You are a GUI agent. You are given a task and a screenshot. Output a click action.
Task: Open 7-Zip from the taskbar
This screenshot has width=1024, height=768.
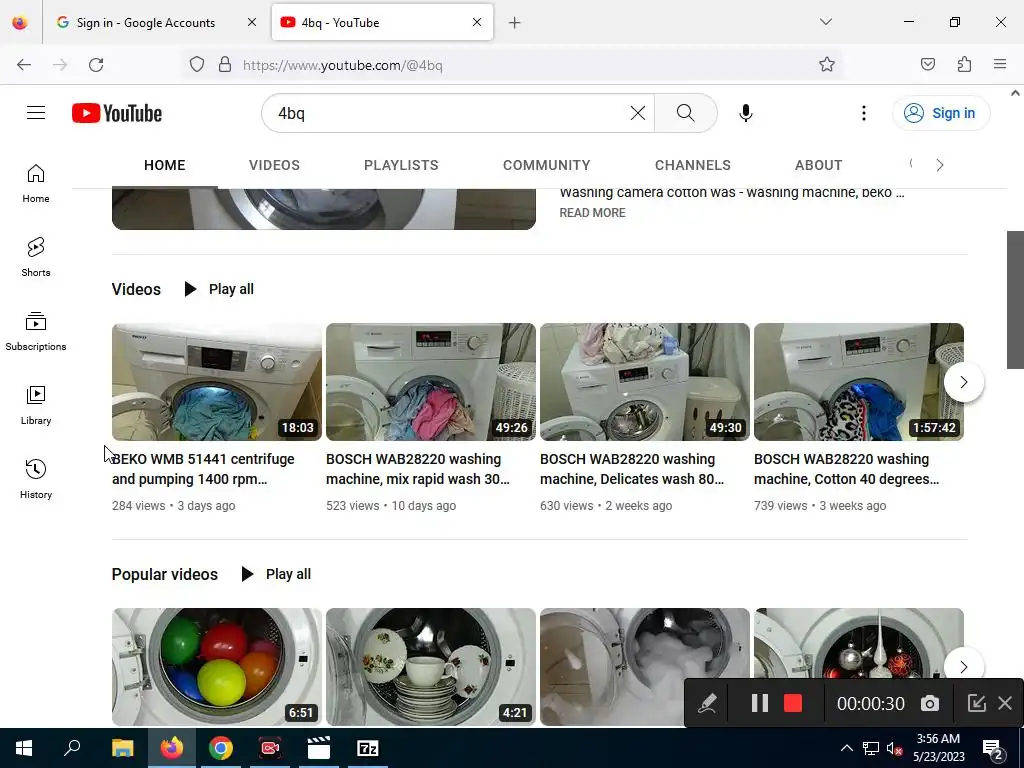(368, 748)
